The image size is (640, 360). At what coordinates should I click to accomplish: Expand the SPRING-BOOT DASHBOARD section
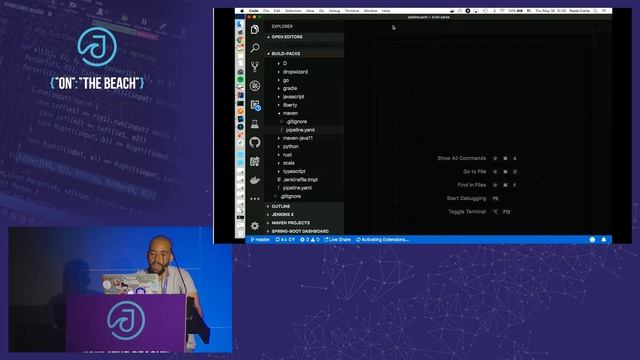pos(305,231)
